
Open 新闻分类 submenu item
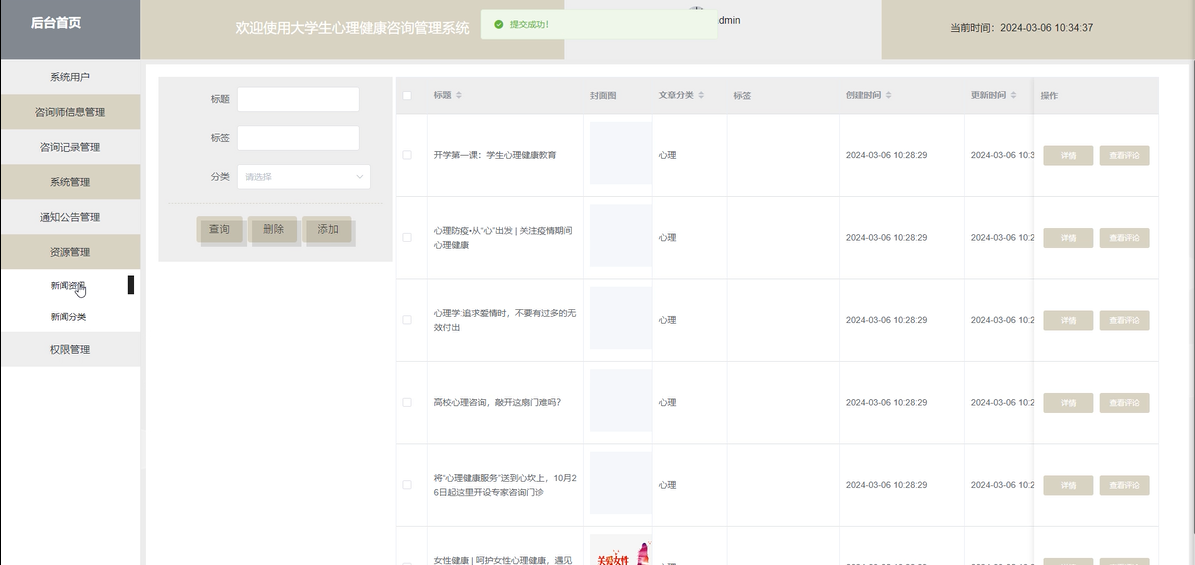click(x=69, y=317)
